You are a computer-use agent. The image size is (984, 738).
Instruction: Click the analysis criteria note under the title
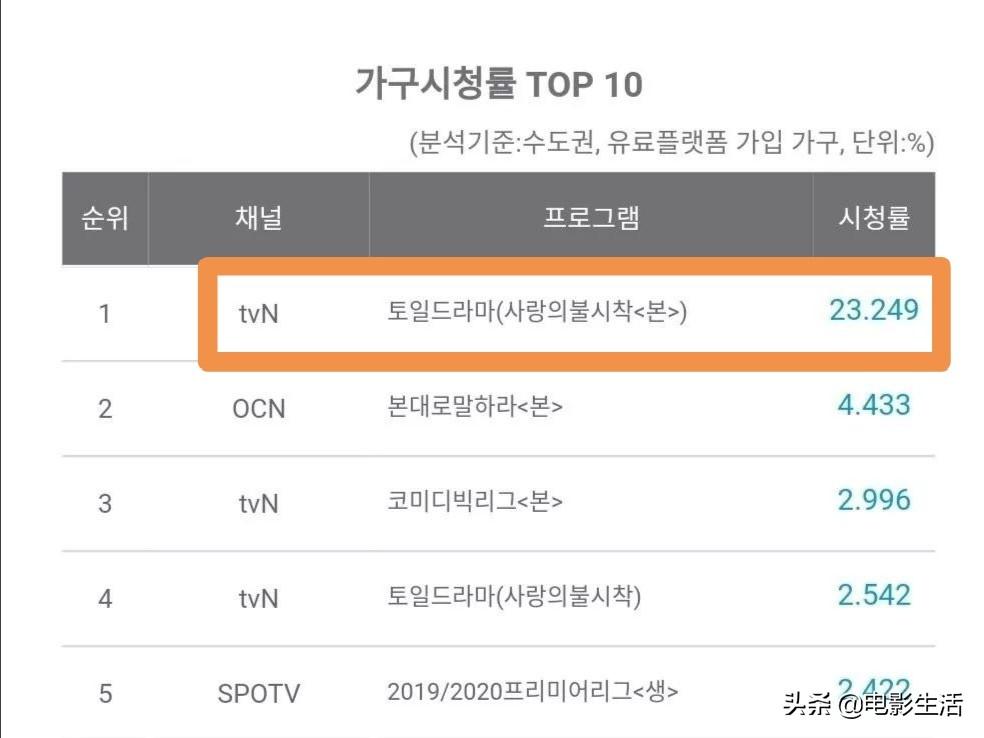pos(671,143)
